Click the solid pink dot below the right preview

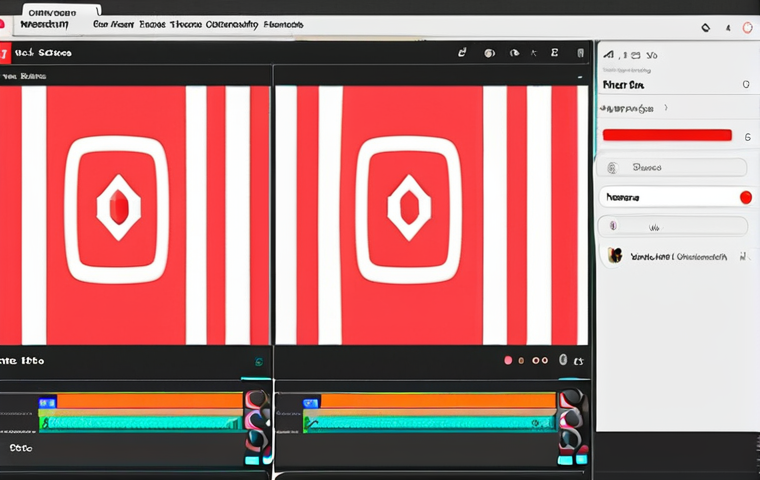click(x=508, y=360)
